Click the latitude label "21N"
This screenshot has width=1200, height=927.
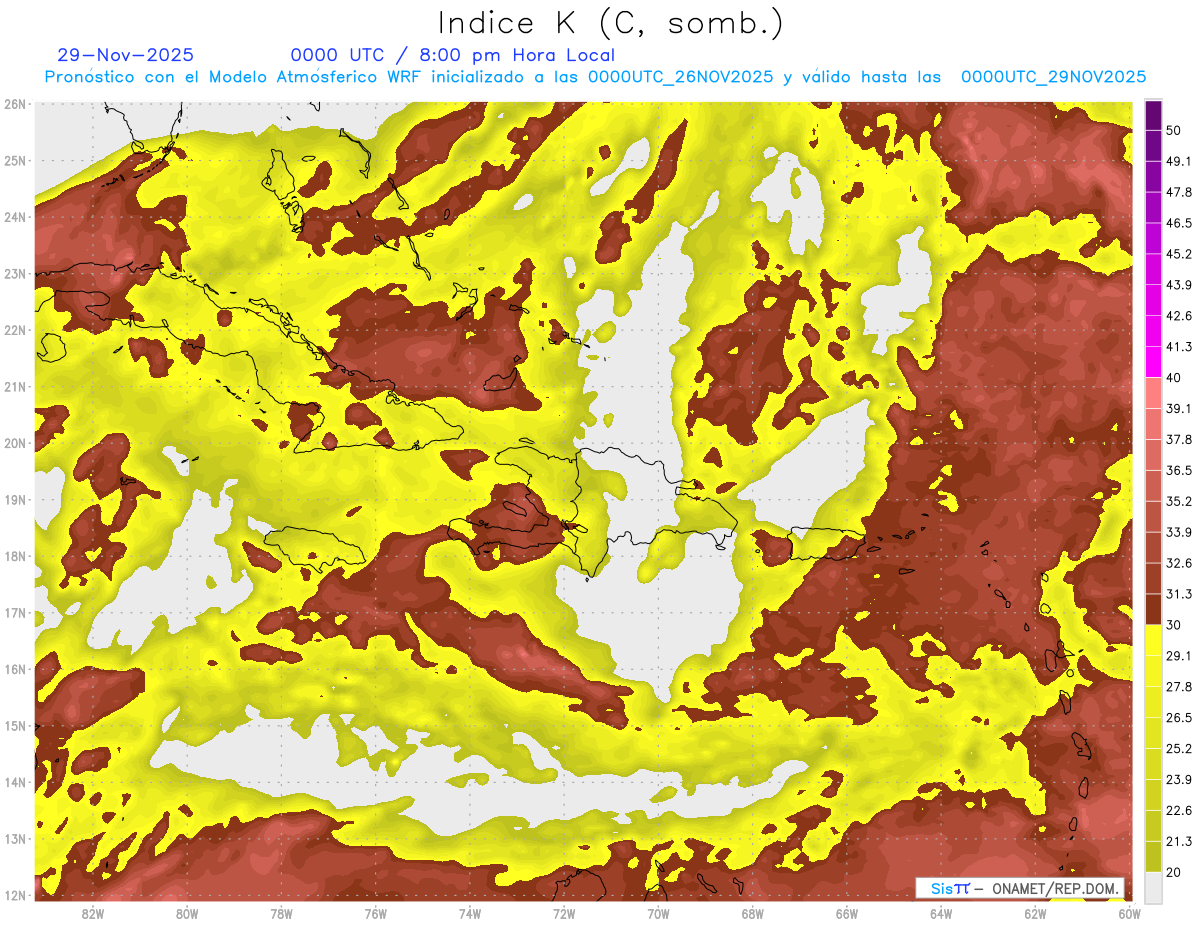tap(15, 387)
